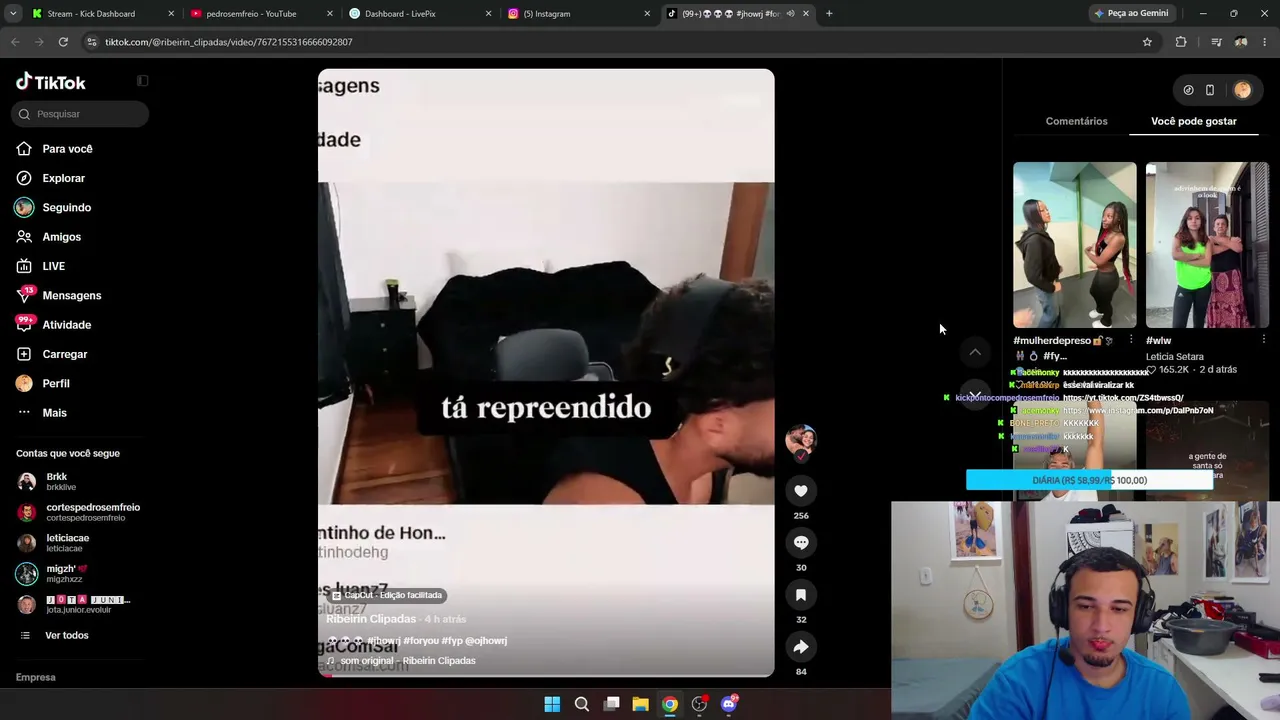Open followed account cortespedrosemfreio
Viewport: 1280px width, 720px height.
tap(79, 512)
